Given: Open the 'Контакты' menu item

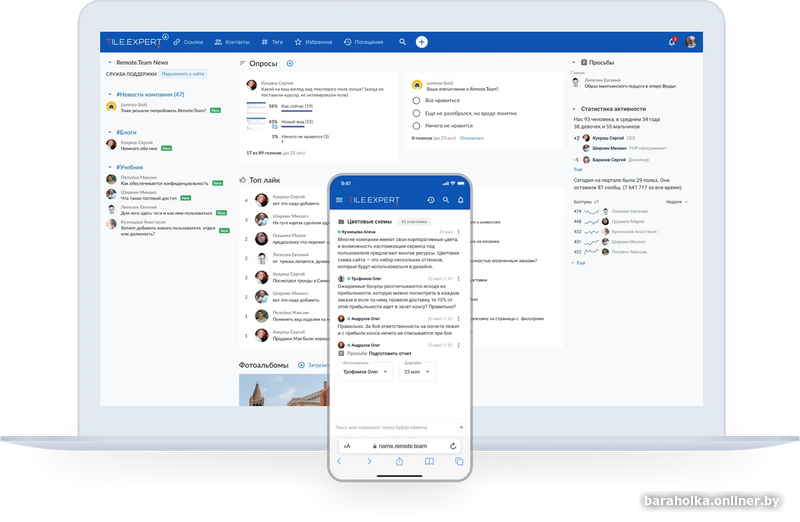Looking at the screenshot, I should tap(232, 42).
